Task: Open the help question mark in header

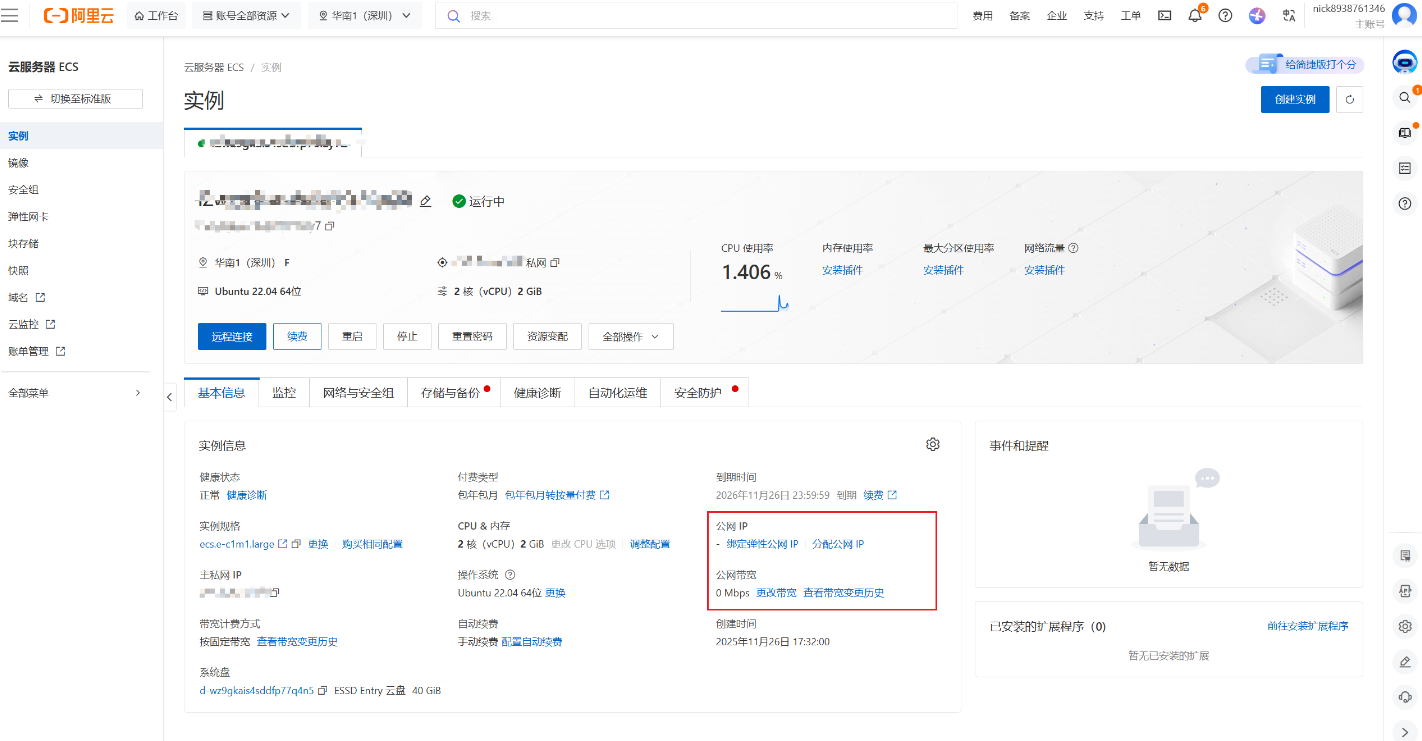Action: click(x=1225, y=15)
